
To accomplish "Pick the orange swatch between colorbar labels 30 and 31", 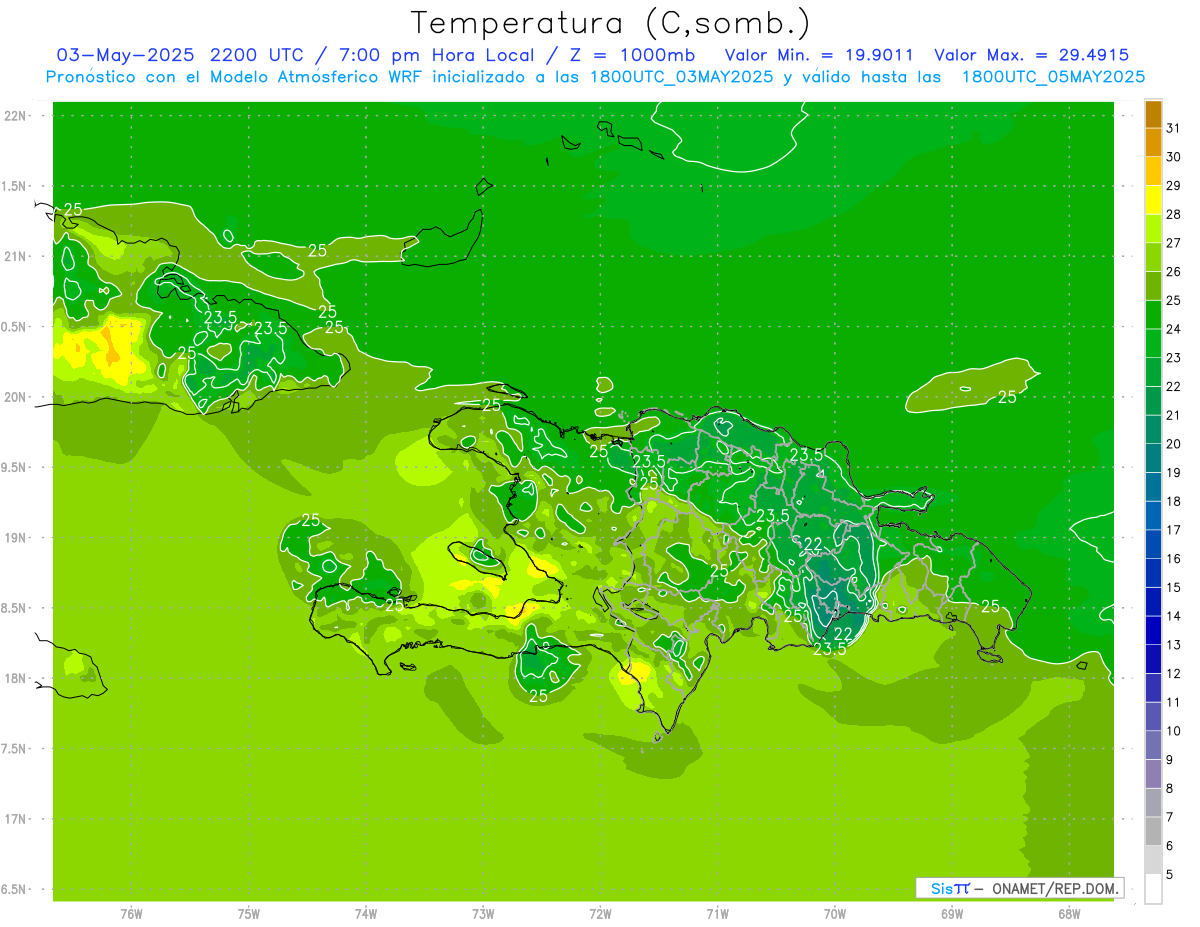I will pos(1153,143).
